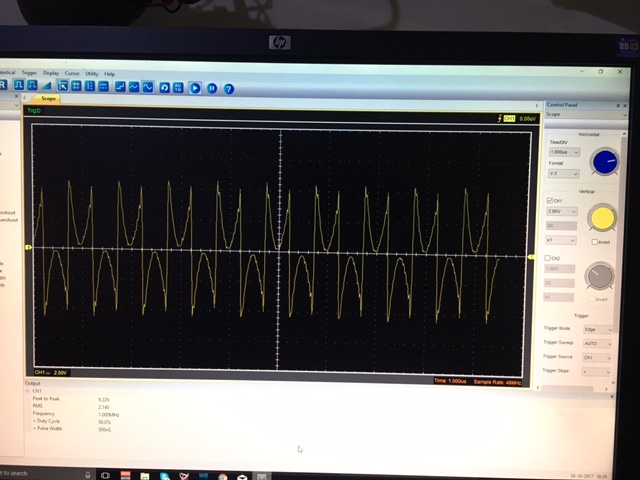Open CH1 volts dropdown showing 2.00V
This screenshot has height=480, width=640.
tap(562, 211)
